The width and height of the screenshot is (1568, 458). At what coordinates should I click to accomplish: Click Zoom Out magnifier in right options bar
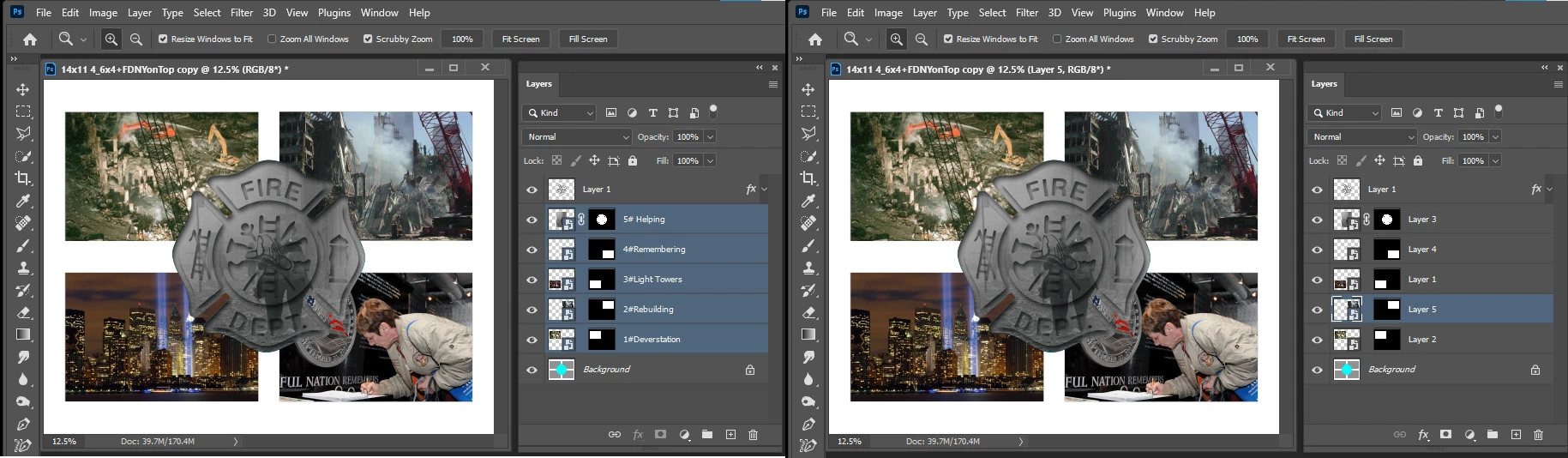[922, 39]
